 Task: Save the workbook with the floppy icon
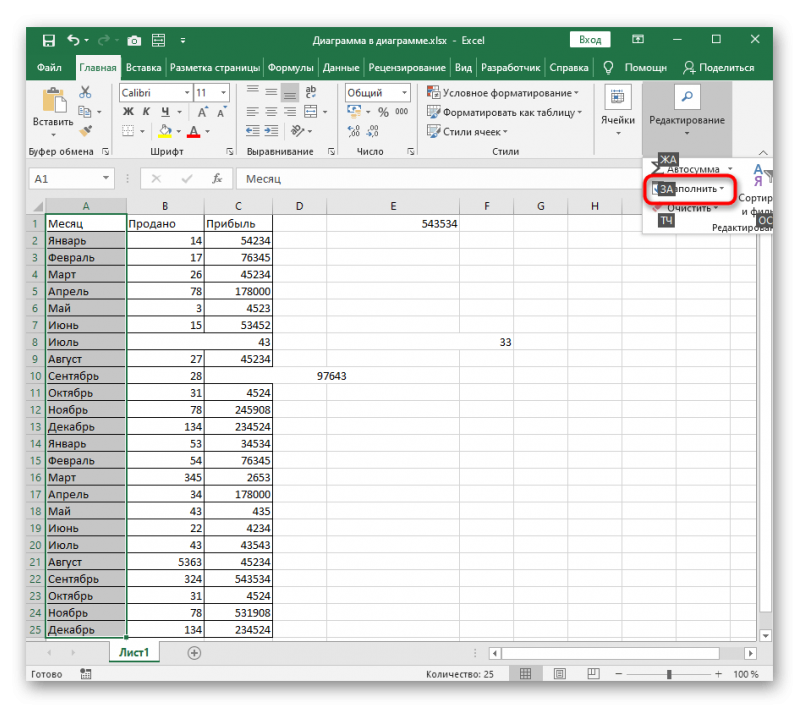tap(48, 40)
